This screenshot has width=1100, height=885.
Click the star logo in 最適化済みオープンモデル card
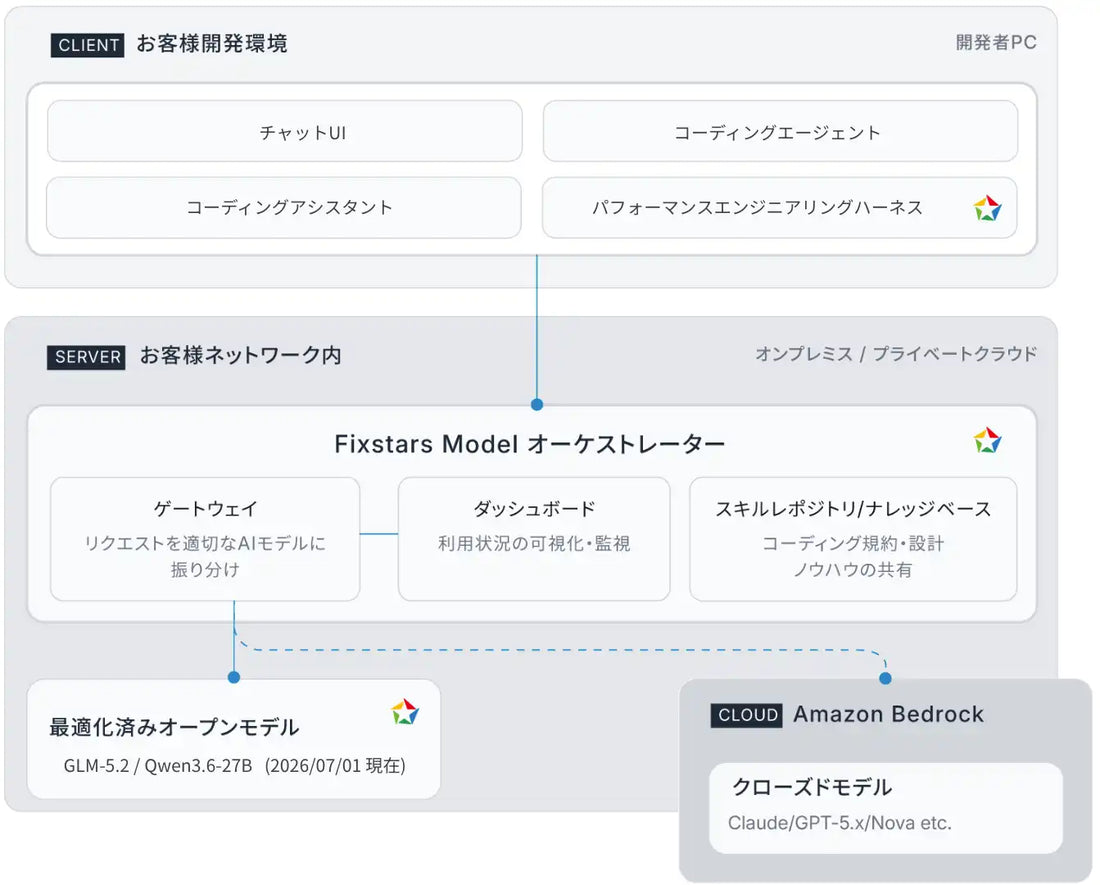(x=405, y=712)
